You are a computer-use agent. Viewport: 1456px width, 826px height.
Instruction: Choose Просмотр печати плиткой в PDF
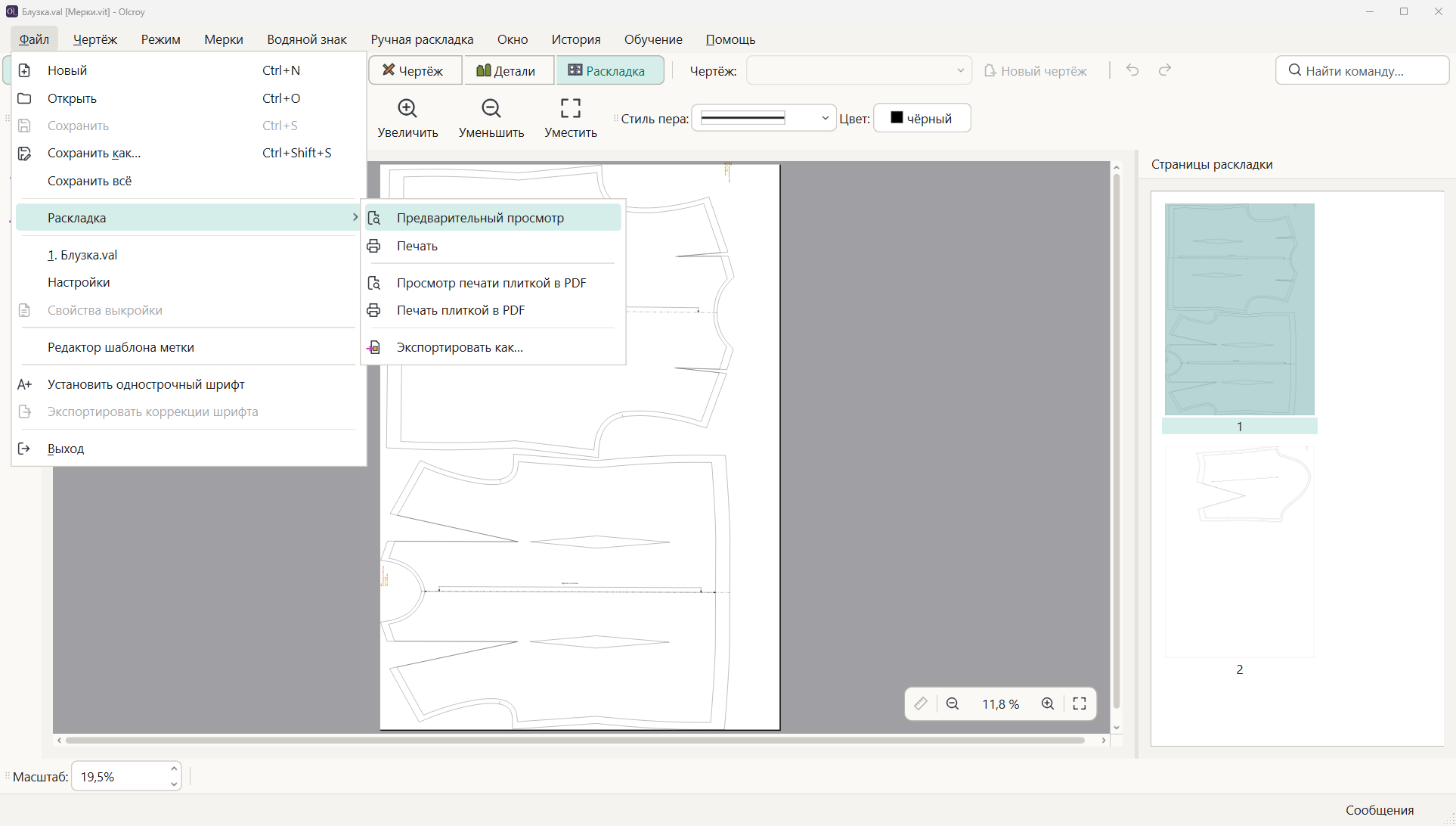click(x=493, y=283)
